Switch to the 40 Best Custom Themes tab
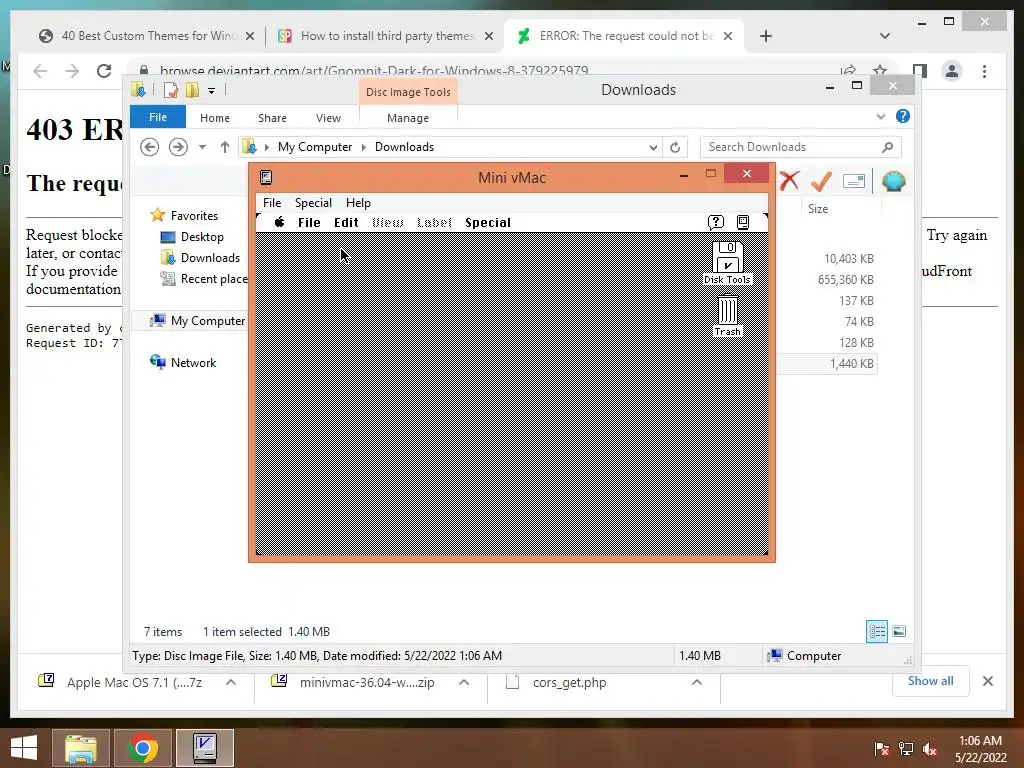1024x768 pixels. pyautogui.click(x=147, y=36)
